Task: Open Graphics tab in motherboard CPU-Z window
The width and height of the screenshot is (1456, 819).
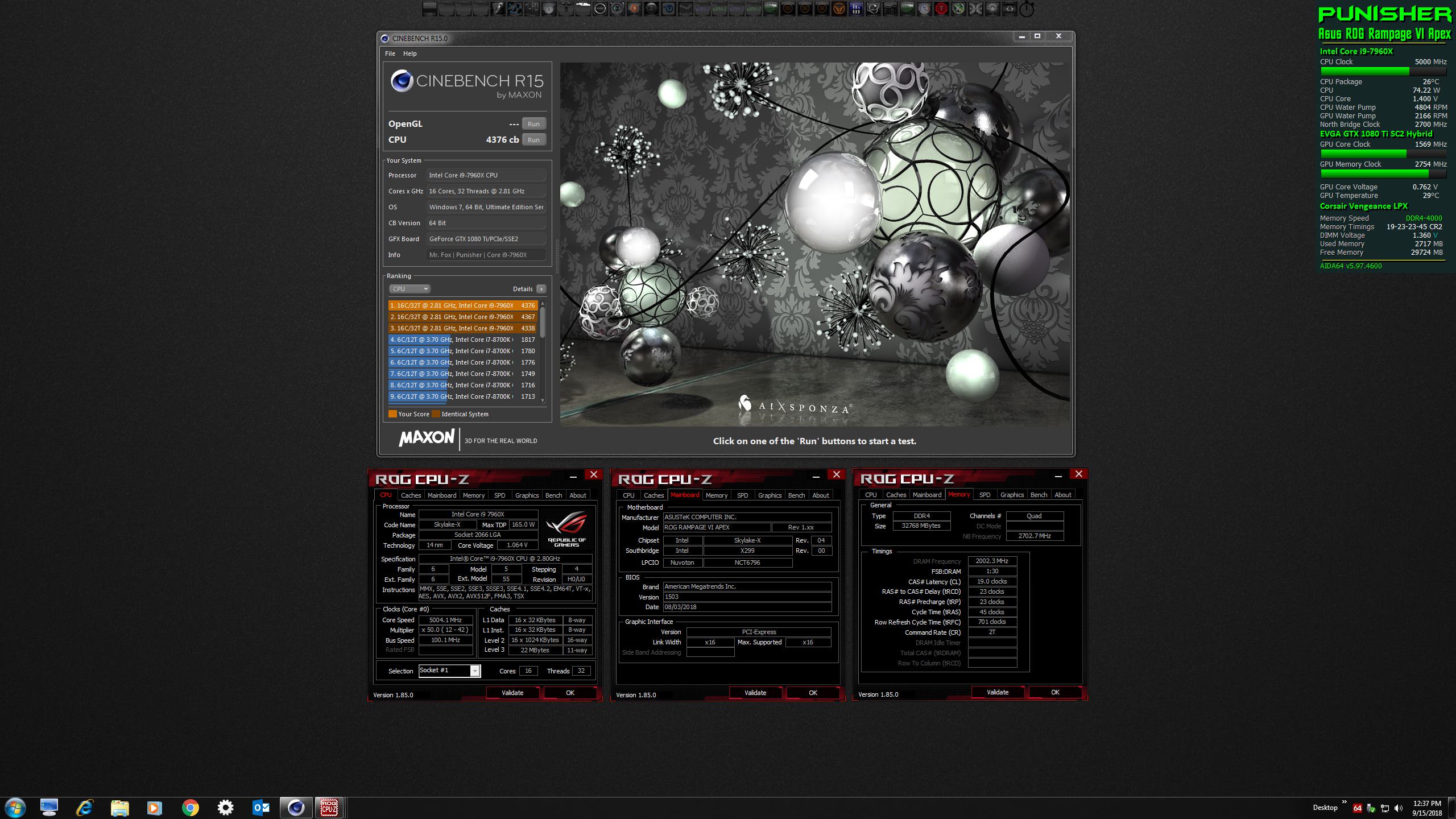Action: (770, 495)
